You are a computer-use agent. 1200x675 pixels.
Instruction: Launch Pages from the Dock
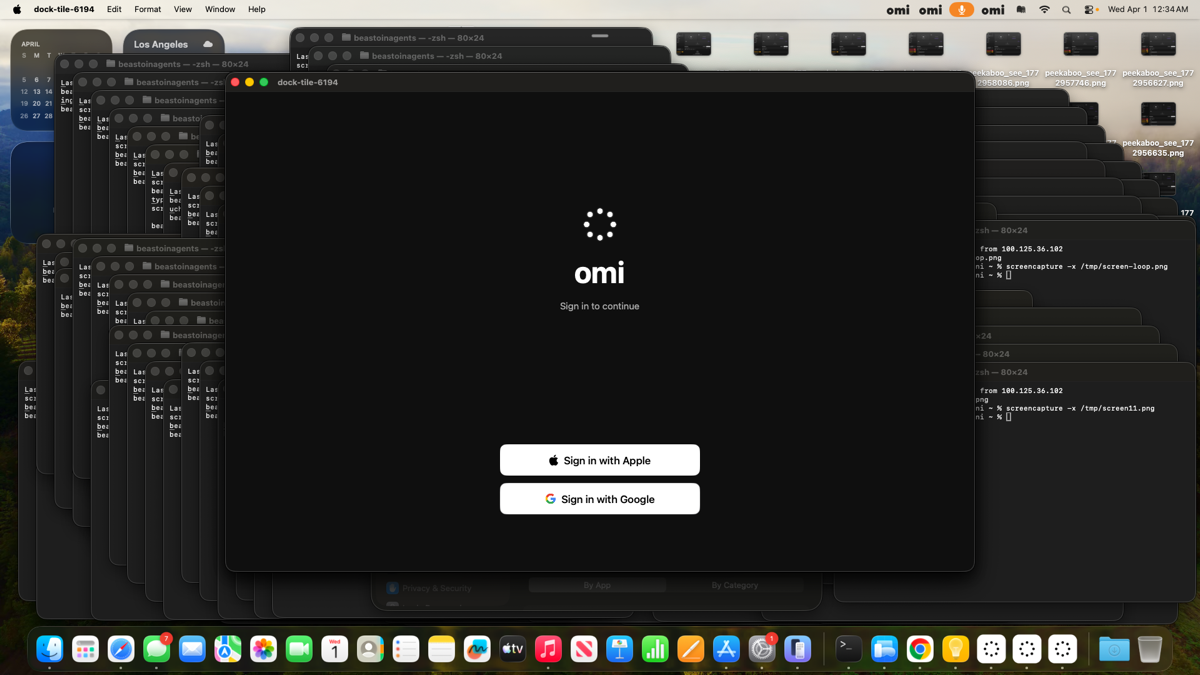point(690,649)
